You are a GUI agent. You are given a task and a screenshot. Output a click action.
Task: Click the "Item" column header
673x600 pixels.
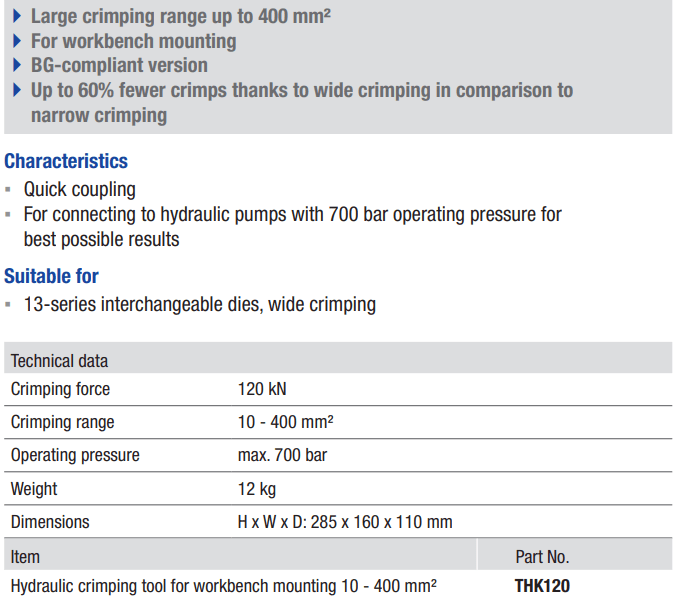coord(25,556)
